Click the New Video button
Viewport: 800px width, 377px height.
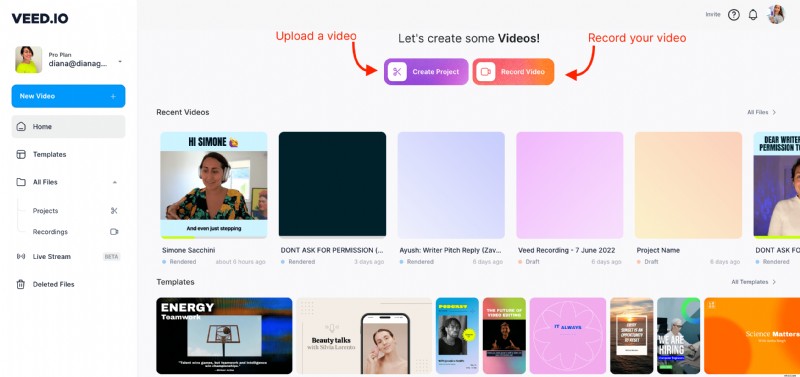[68, 96]
